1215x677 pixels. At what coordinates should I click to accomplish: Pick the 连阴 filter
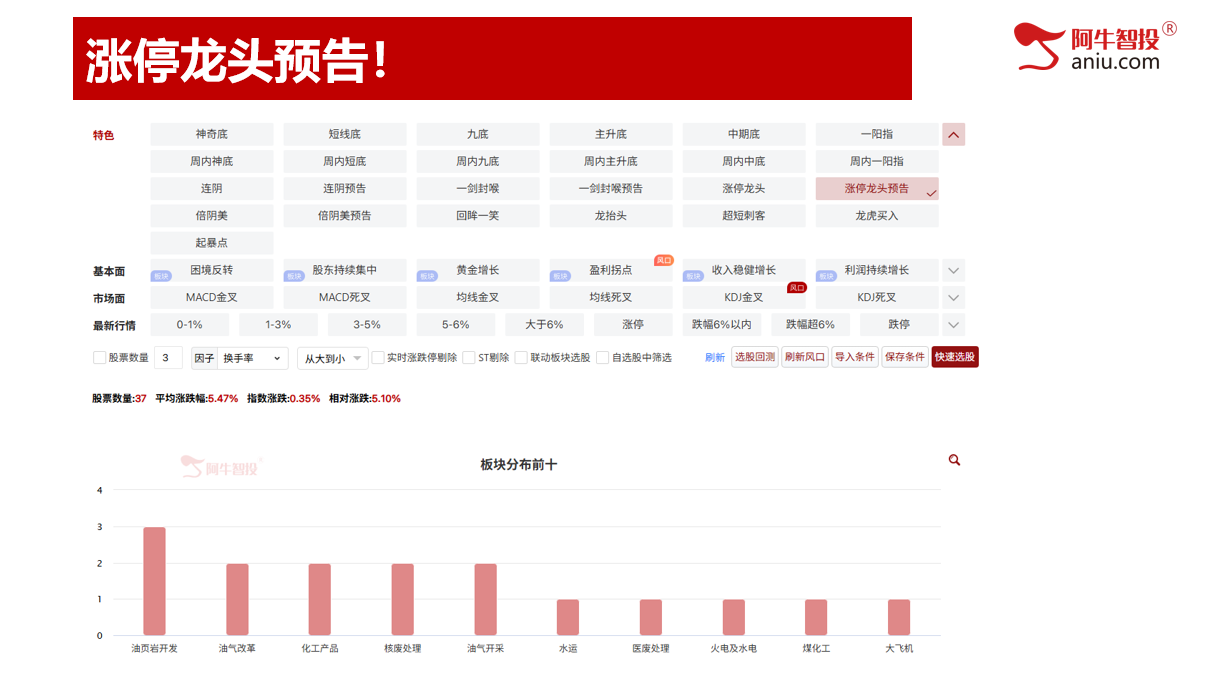pos(212,188)
